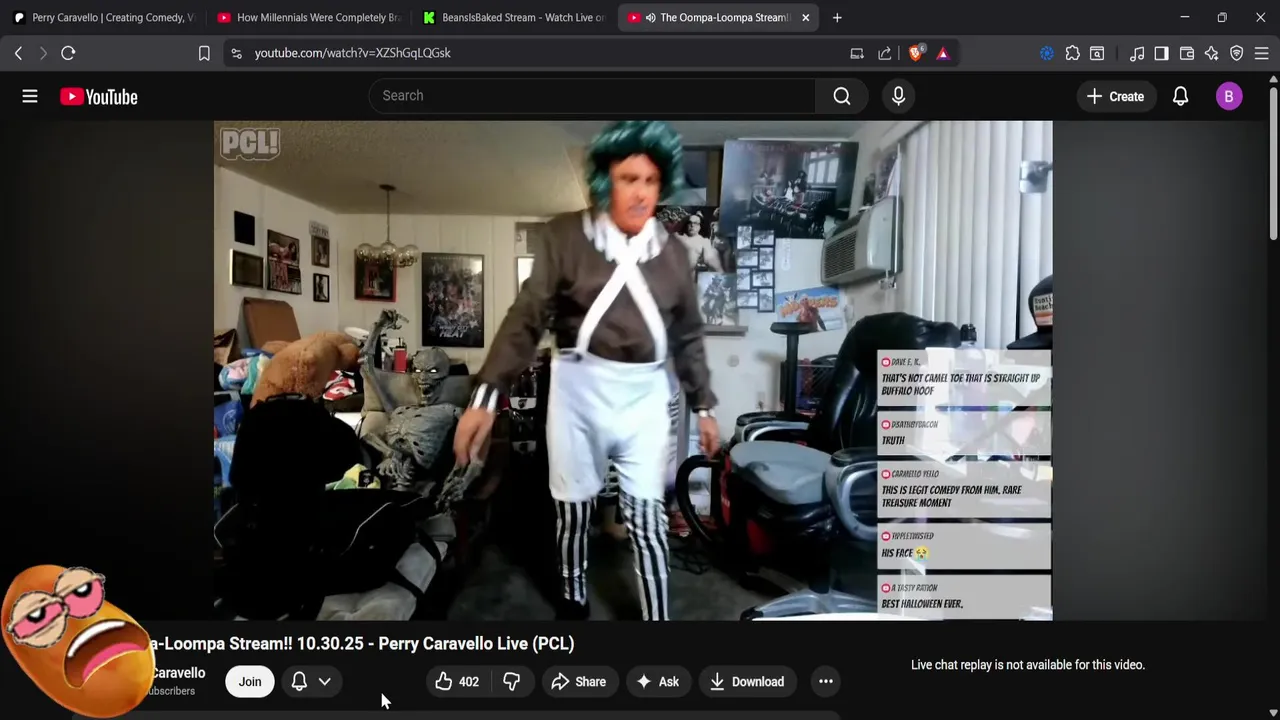Click the Create button
Image resolution: width=1280 pixels, height=720 pixels.
1115,97
